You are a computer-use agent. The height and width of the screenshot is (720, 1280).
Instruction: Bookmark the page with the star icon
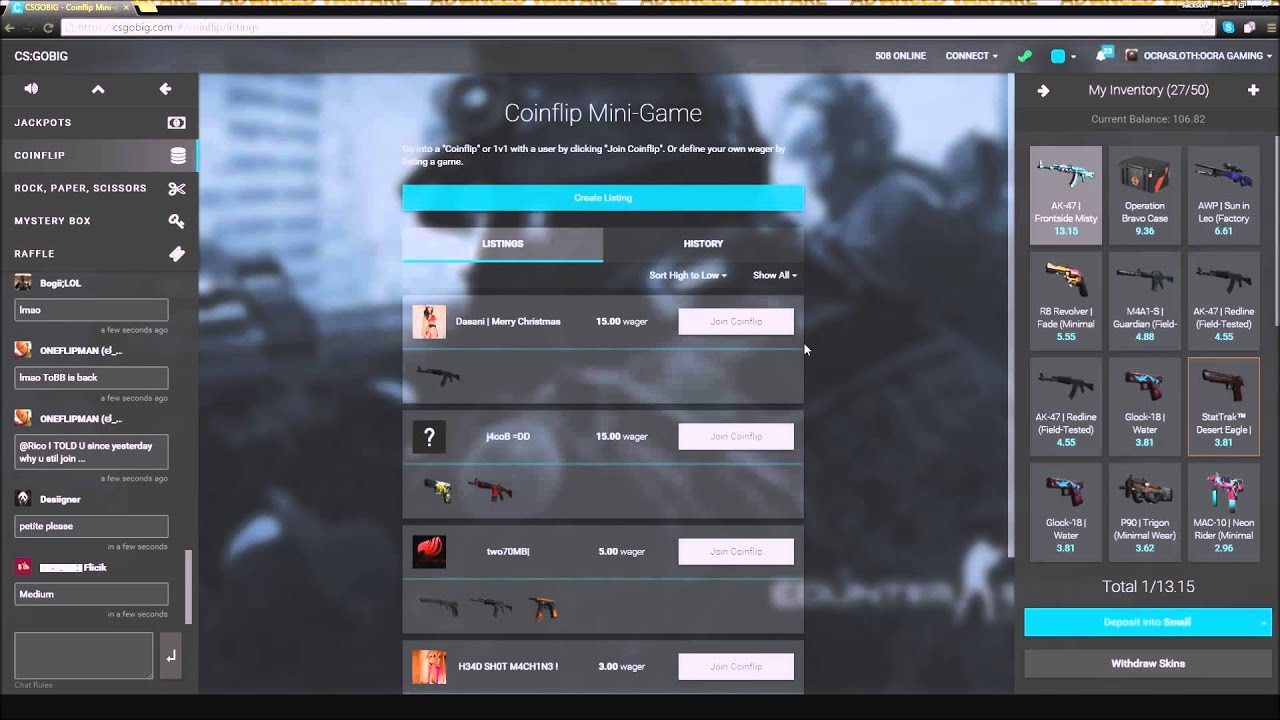click(x=1208, y=28)
